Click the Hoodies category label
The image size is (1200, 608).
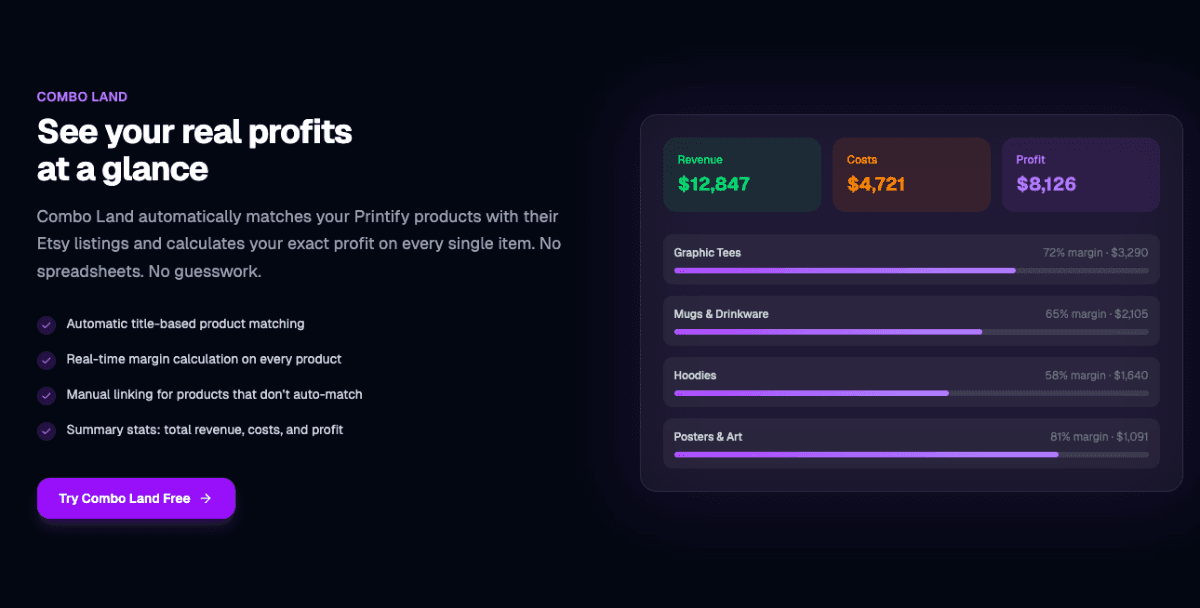(x=695, y=375)
